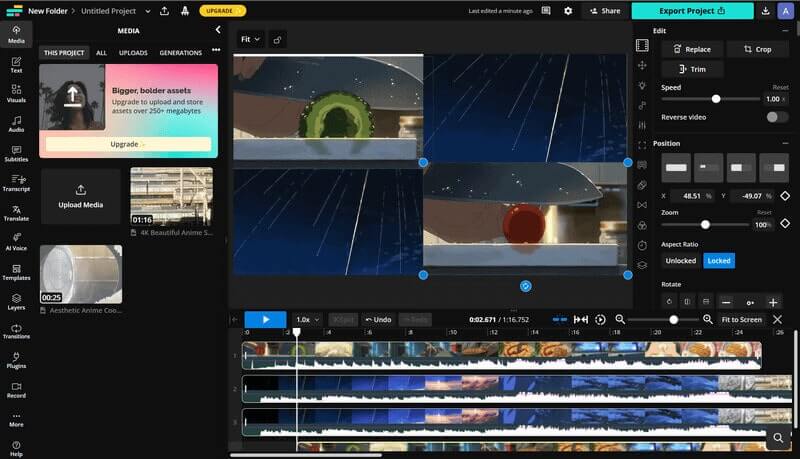Toggle the Reverse video switch

point(776,117)
